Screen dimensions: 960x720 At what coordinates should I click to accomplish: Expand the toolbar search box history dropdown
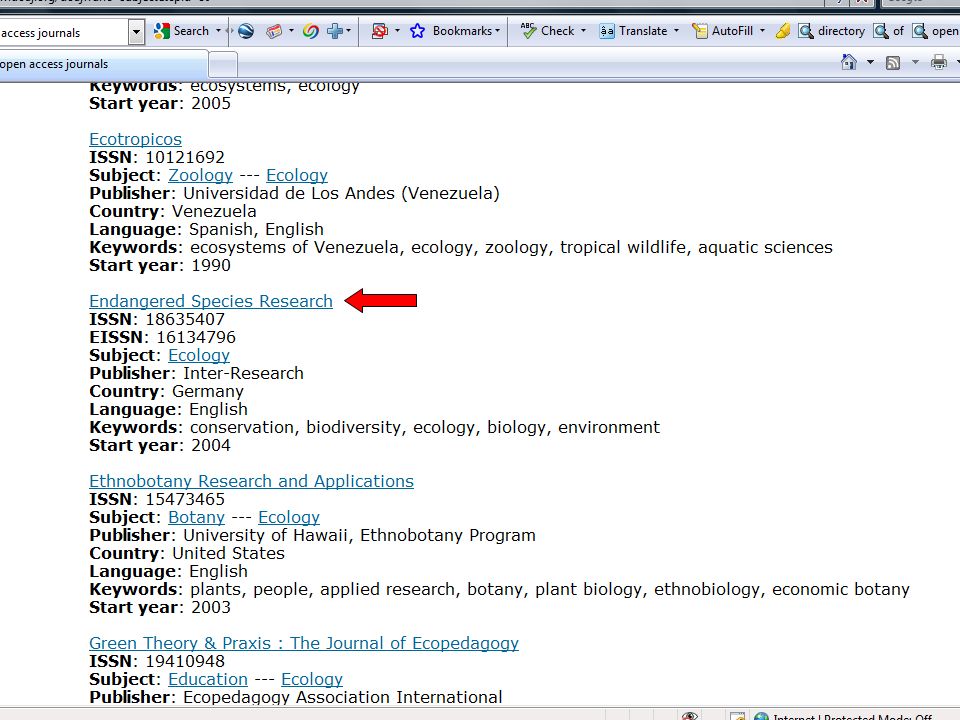tap(136, 32)
